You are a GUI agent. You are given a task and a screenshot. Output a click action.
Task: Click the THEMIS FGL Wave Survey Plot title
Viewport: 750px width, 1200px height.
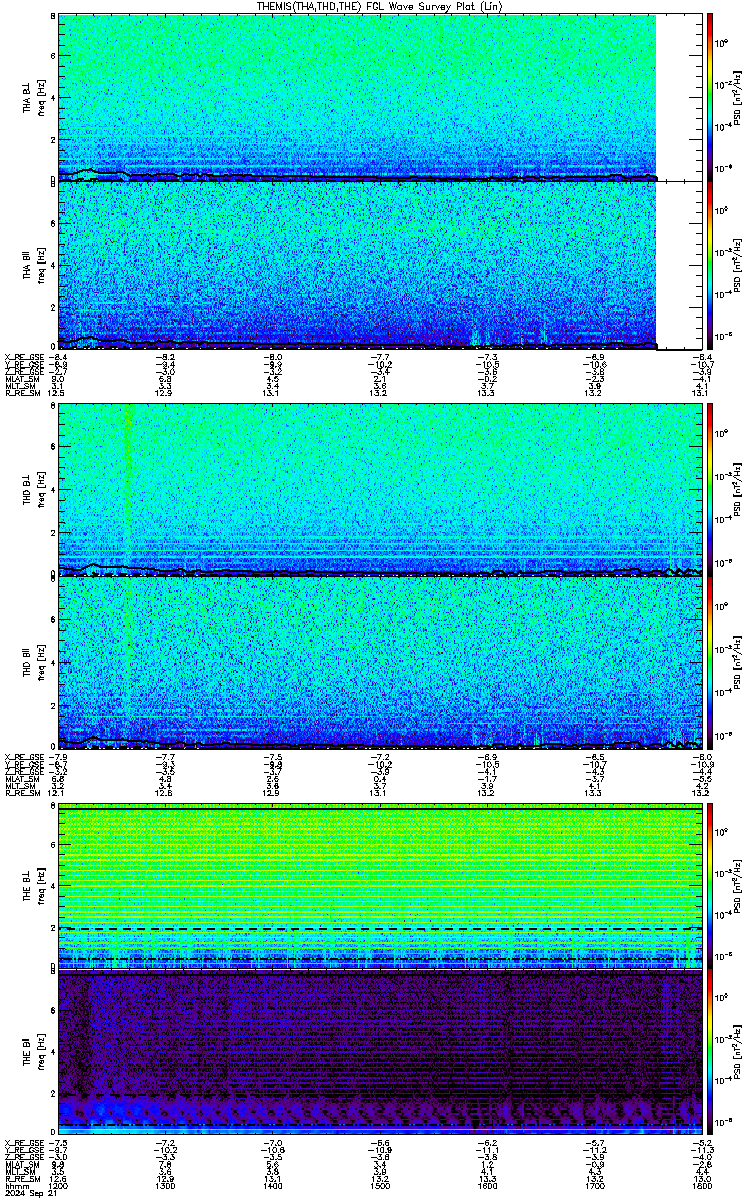coord(380,6)
